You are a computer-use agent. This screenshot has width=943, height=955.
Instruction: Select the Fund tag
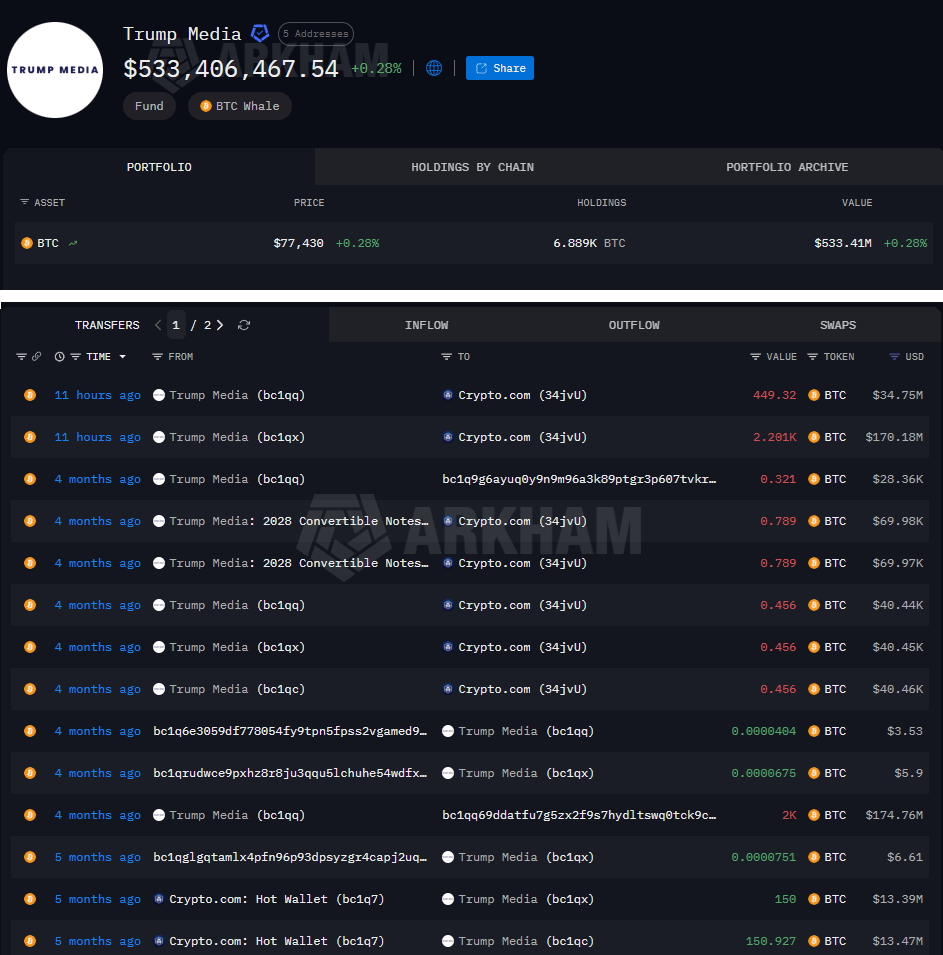(149, 106)
